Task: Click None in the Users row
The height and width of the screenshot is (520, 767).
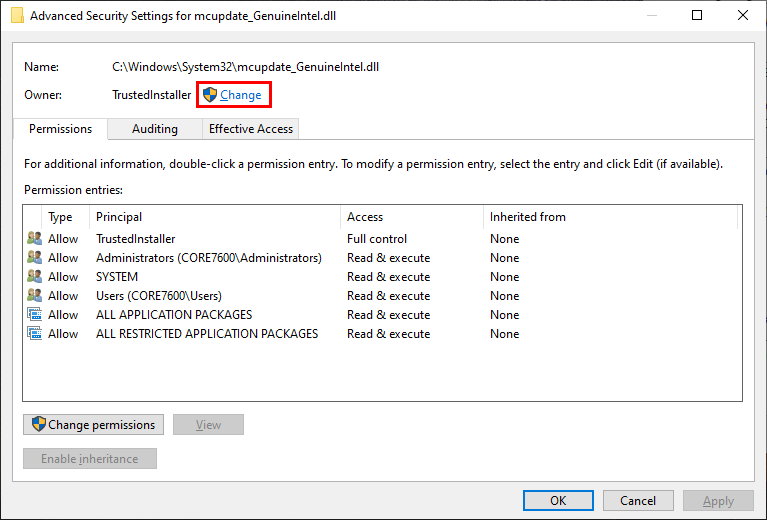Action: (x=504, y=296)
